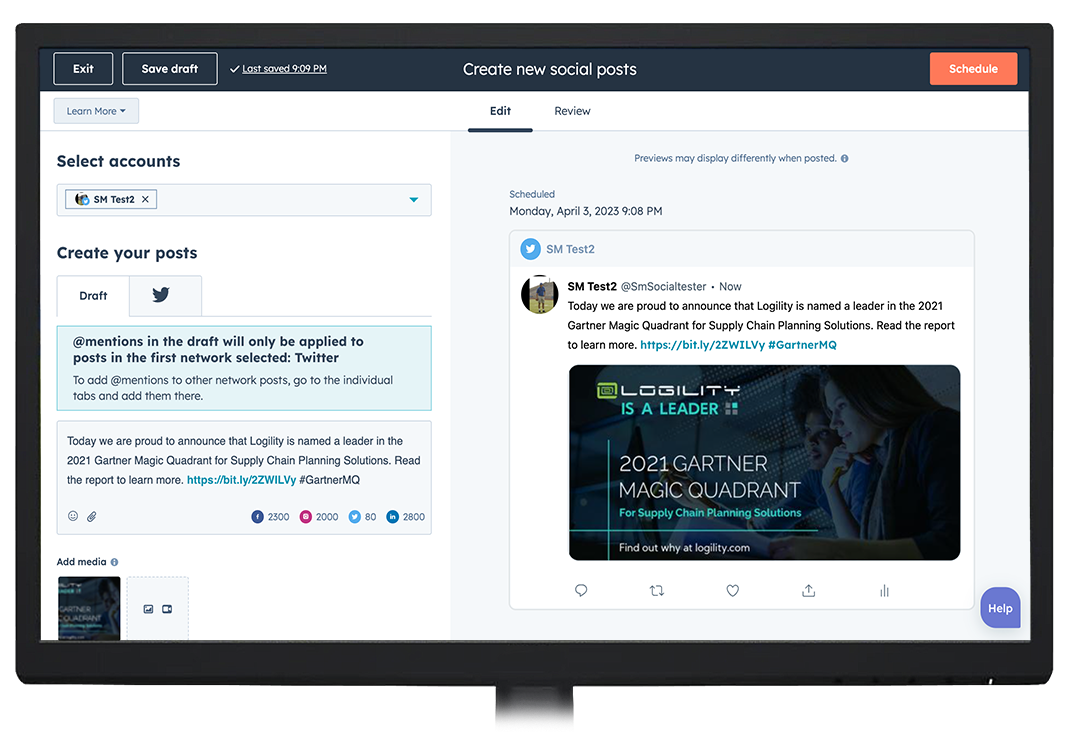
Task: Click the uploaded media thumbnail
Action: point(89,608)
